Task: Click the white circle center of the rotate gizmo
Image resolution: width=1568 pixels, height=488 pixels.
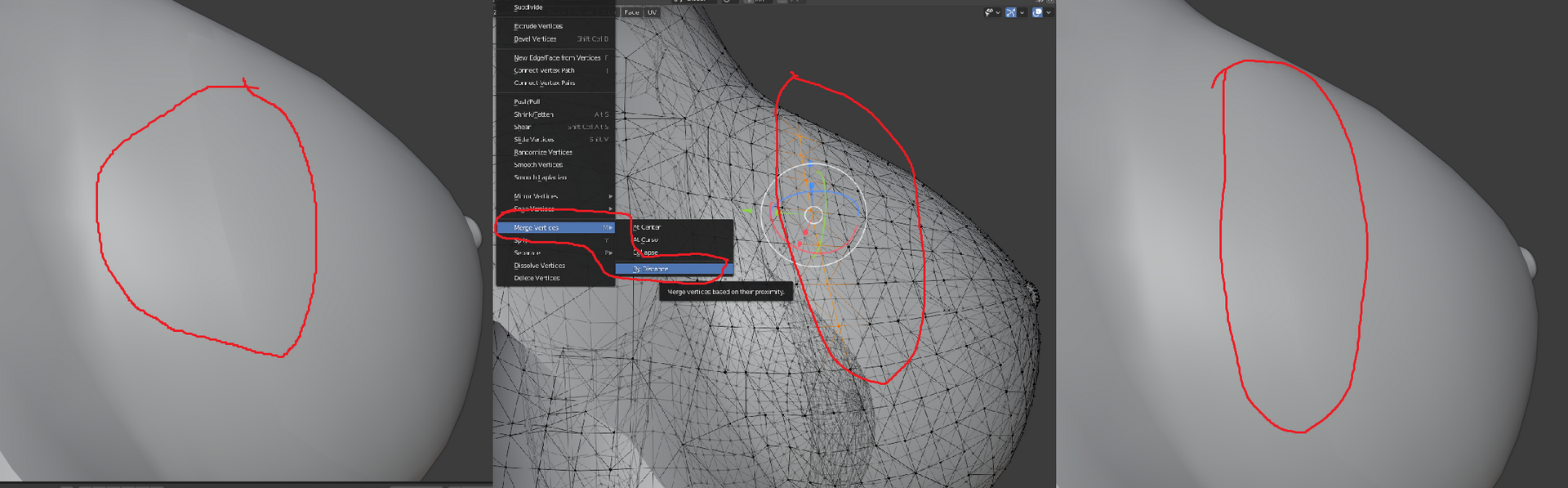Action: coord(813,215)
